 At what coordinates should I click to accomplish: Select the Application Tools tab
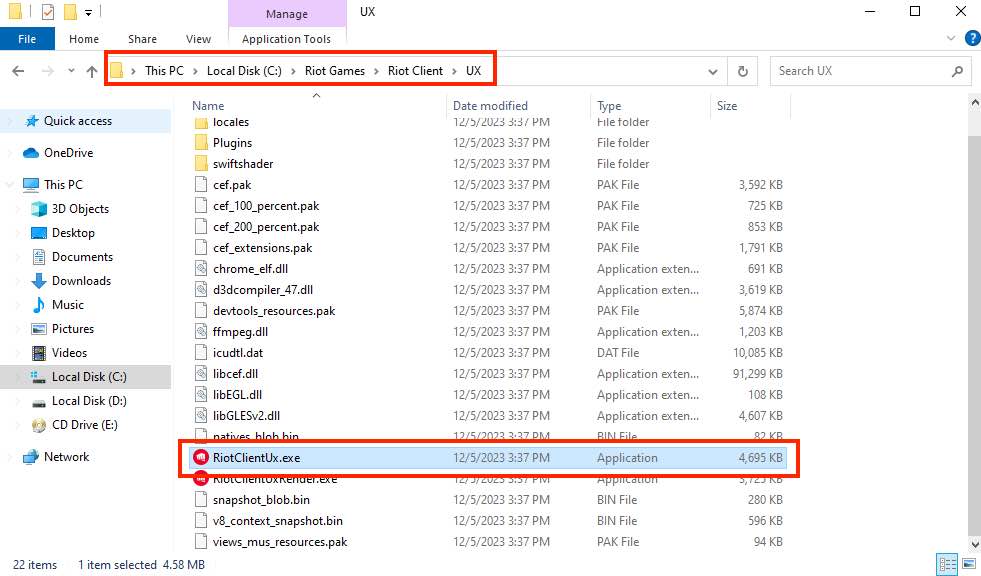tap(287, 39)
